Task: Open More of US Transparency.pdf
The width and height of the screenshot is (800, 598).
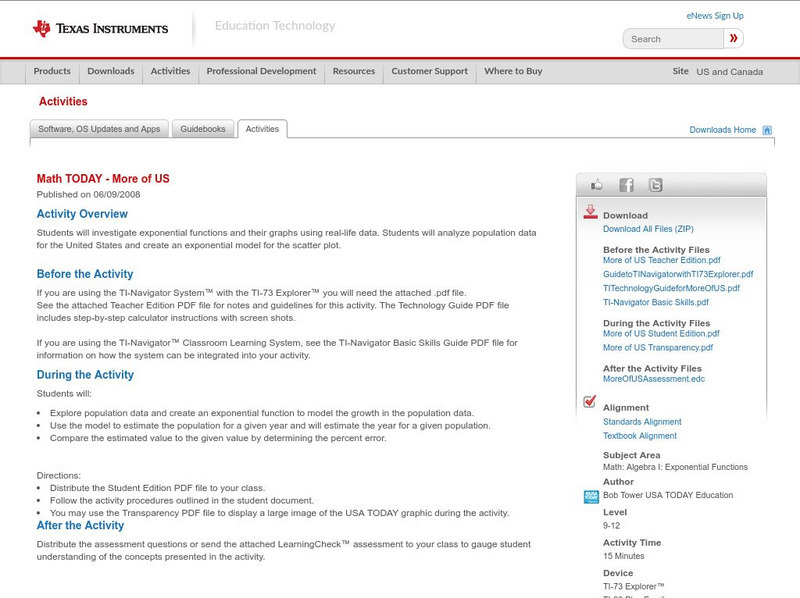Action: pyautogui.click(x=658, y=348)
